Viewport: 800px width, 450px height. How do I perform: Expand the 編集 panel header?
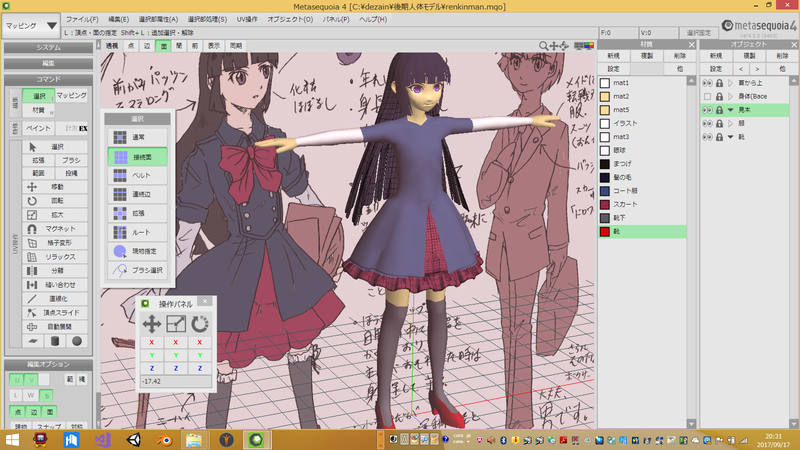(x=48, y=63)
